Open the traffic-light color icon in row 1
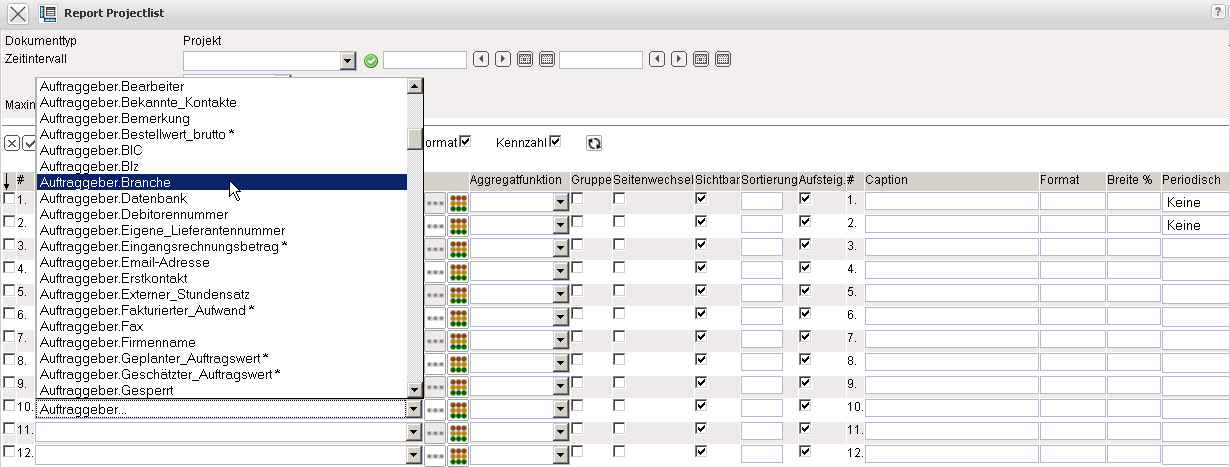The height and width of the screenshot is (467, 1230). pos(459,202)
